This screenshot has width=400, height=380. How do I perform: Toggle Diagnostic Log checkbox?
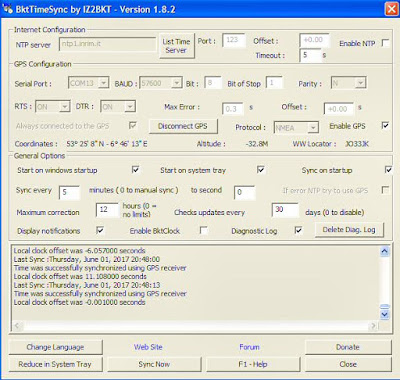[x=299, y=230]
